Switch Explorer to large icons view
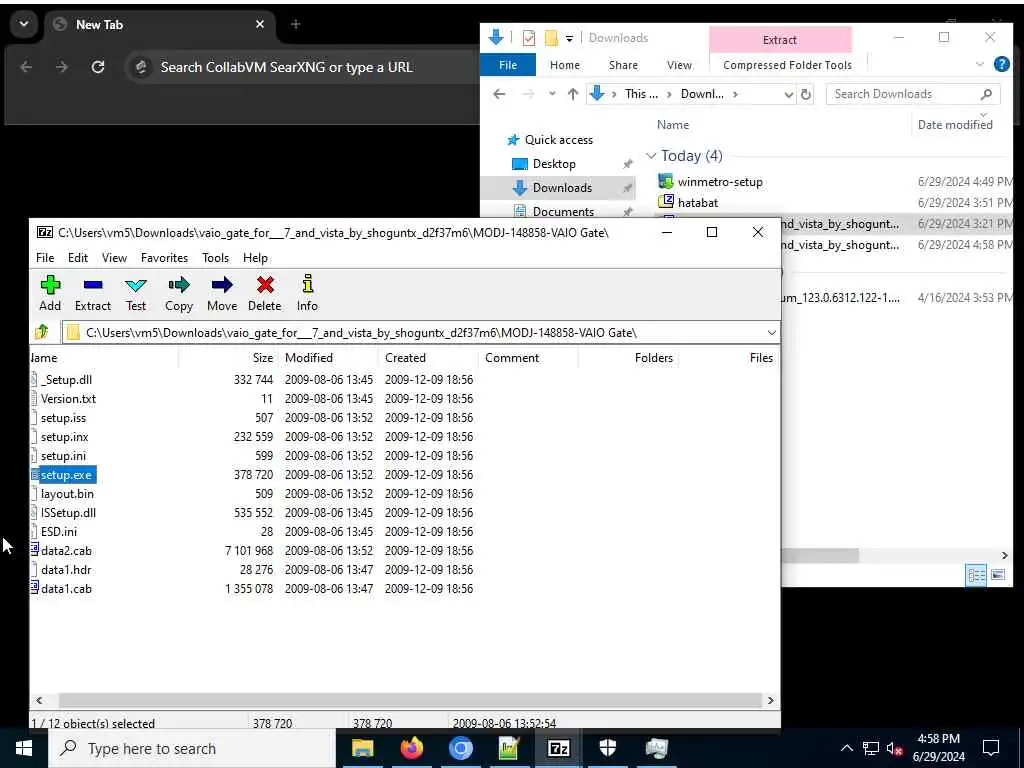The image size is (1024, 768). click(x=998, y=575)
